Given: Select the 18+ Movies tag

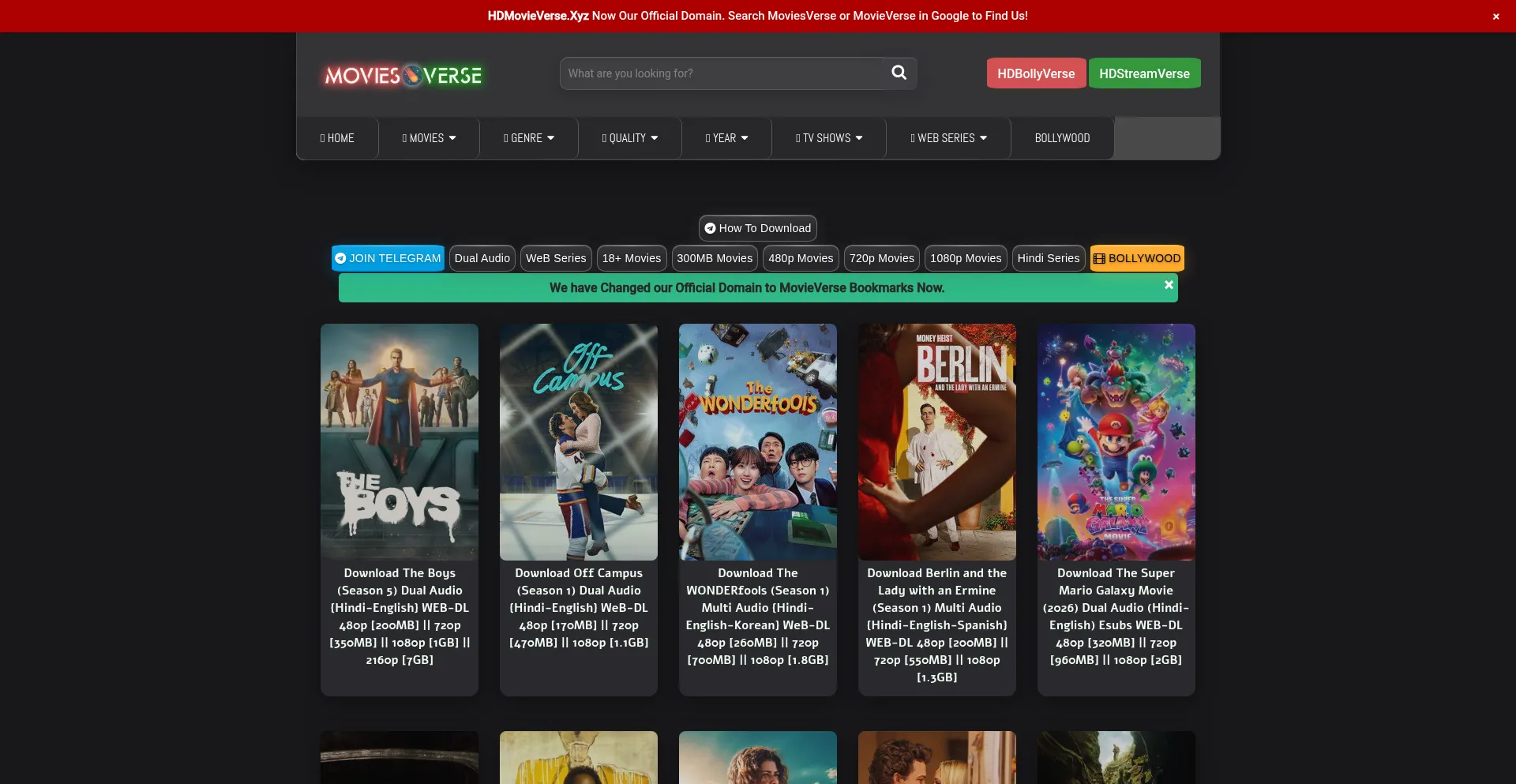Looking at the screenshot, I should click(x=632, y=258).
